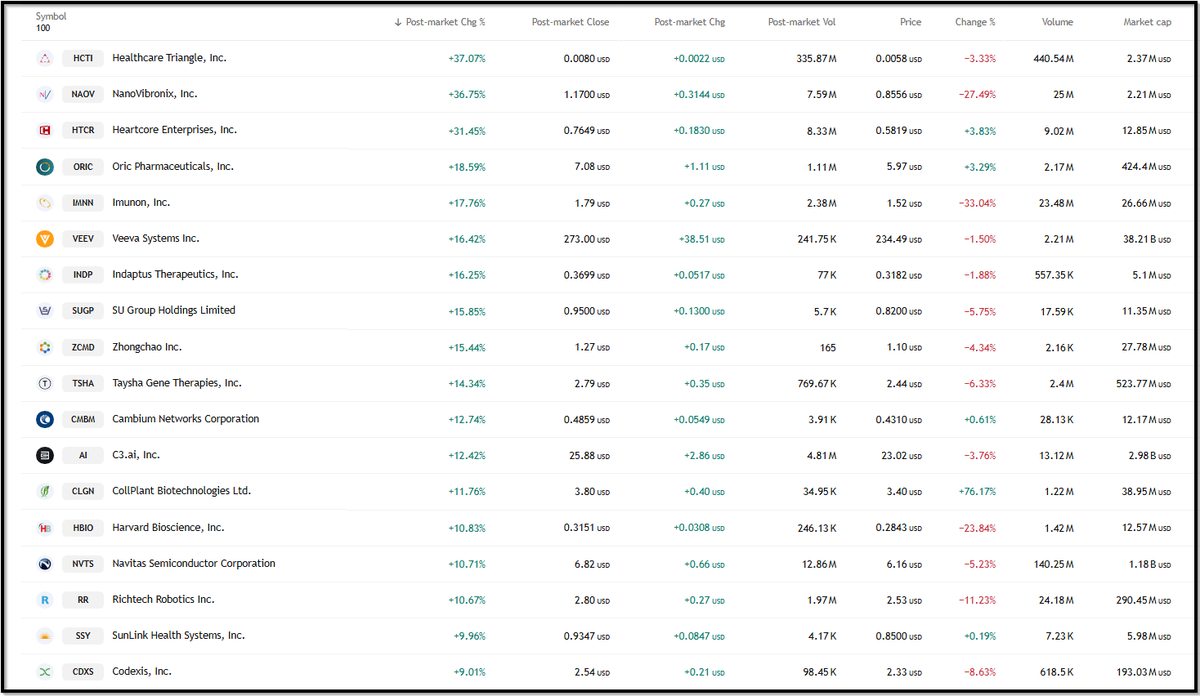Click the Harvard Bioscience logo icon
Image resolution: width=1200 pixels, height=696 pixels.
tap(44, 528)
